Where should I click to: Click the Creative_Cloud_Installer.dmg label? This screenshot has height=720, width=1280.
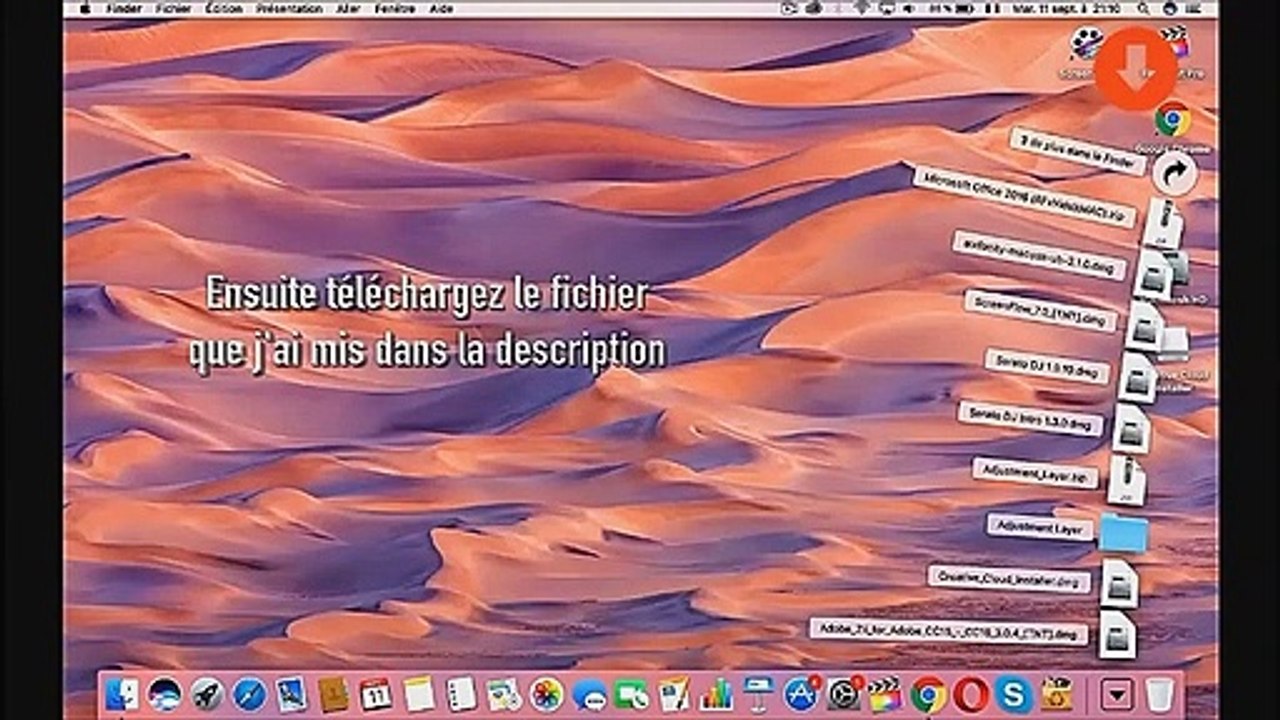coord(1009,579)
